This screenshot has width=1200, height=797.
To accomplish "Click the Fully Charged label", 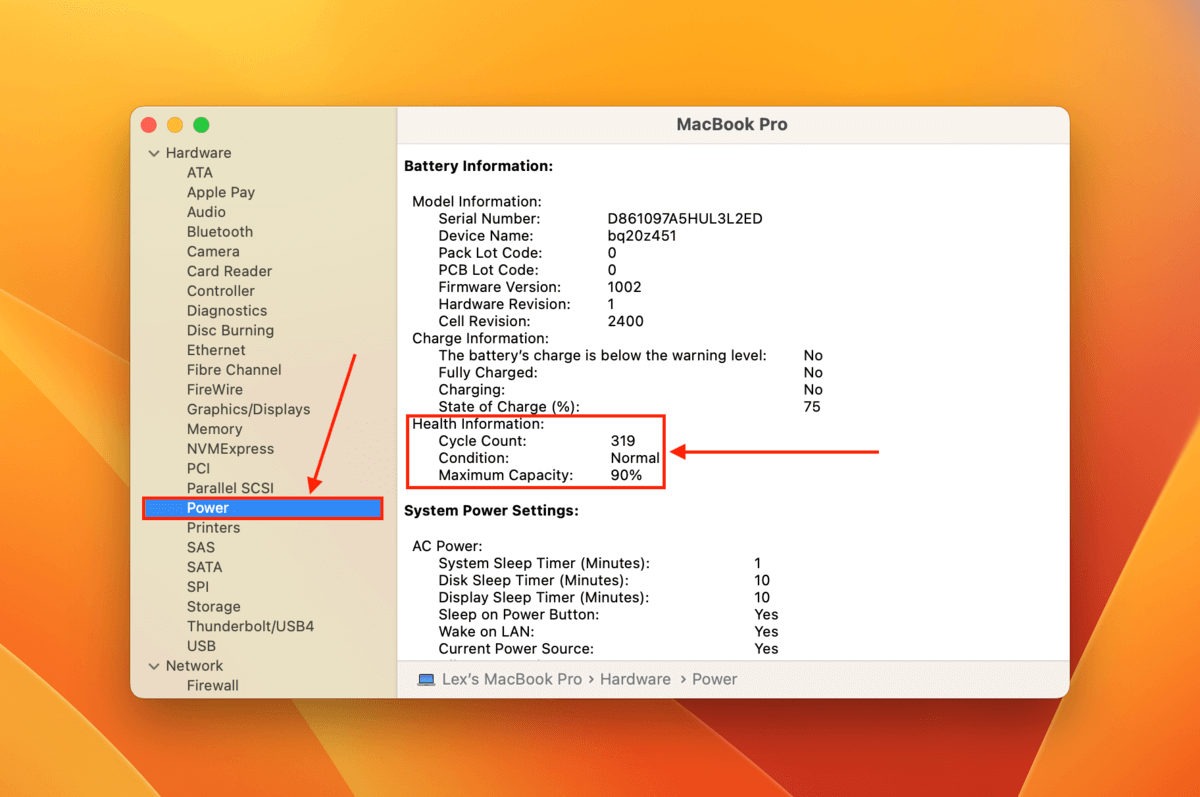I will [x=488, y=372].
